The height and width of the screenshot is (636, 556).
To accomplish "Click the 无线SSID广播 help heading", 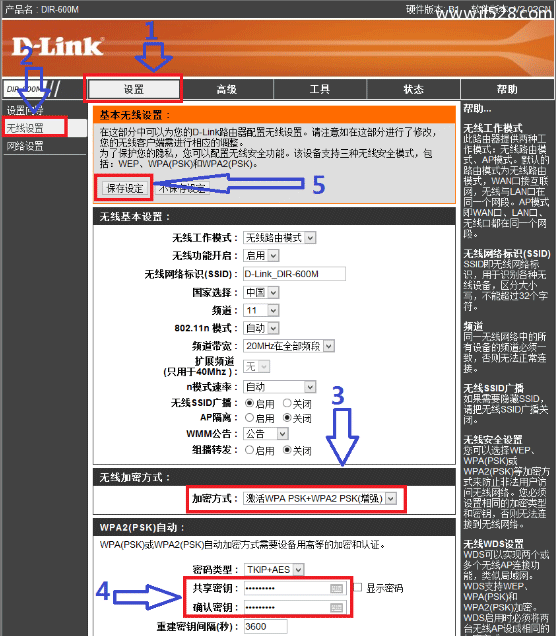I will click(x=494, y=388).
